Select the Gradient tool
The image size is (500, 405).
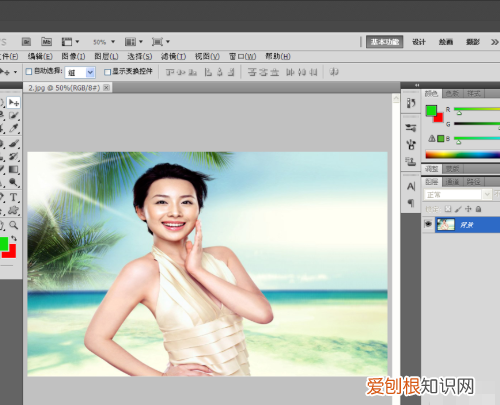click(13, 169)
